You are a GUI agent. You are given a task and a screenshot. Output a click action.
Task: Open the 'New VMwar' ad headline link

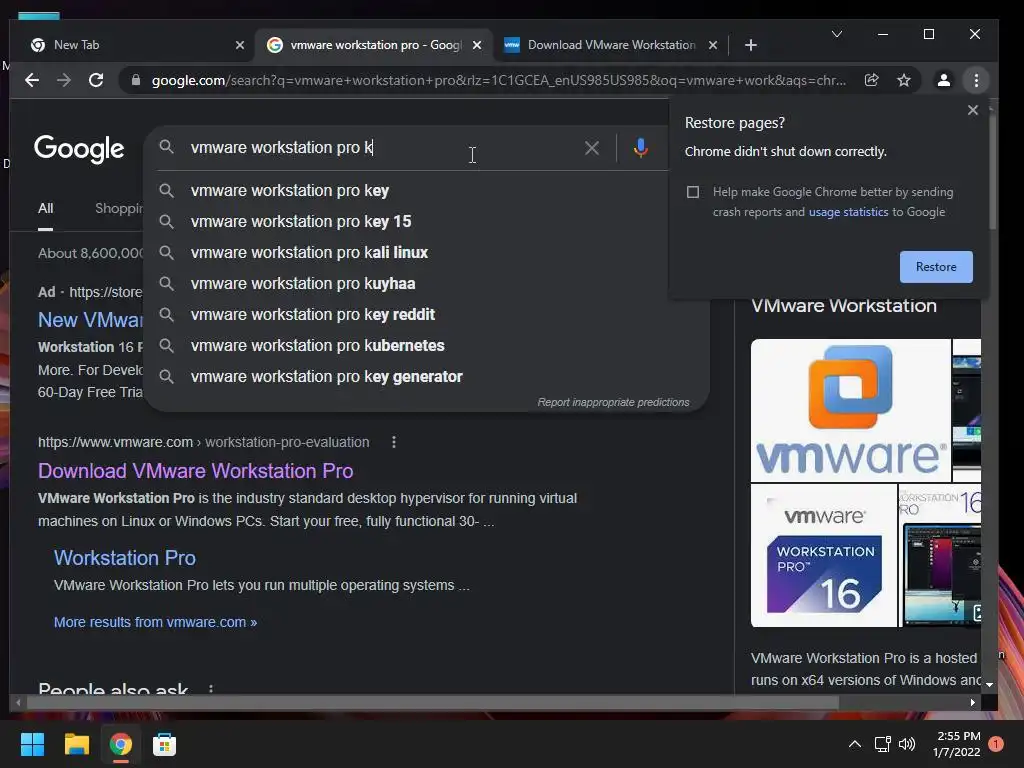90,320
